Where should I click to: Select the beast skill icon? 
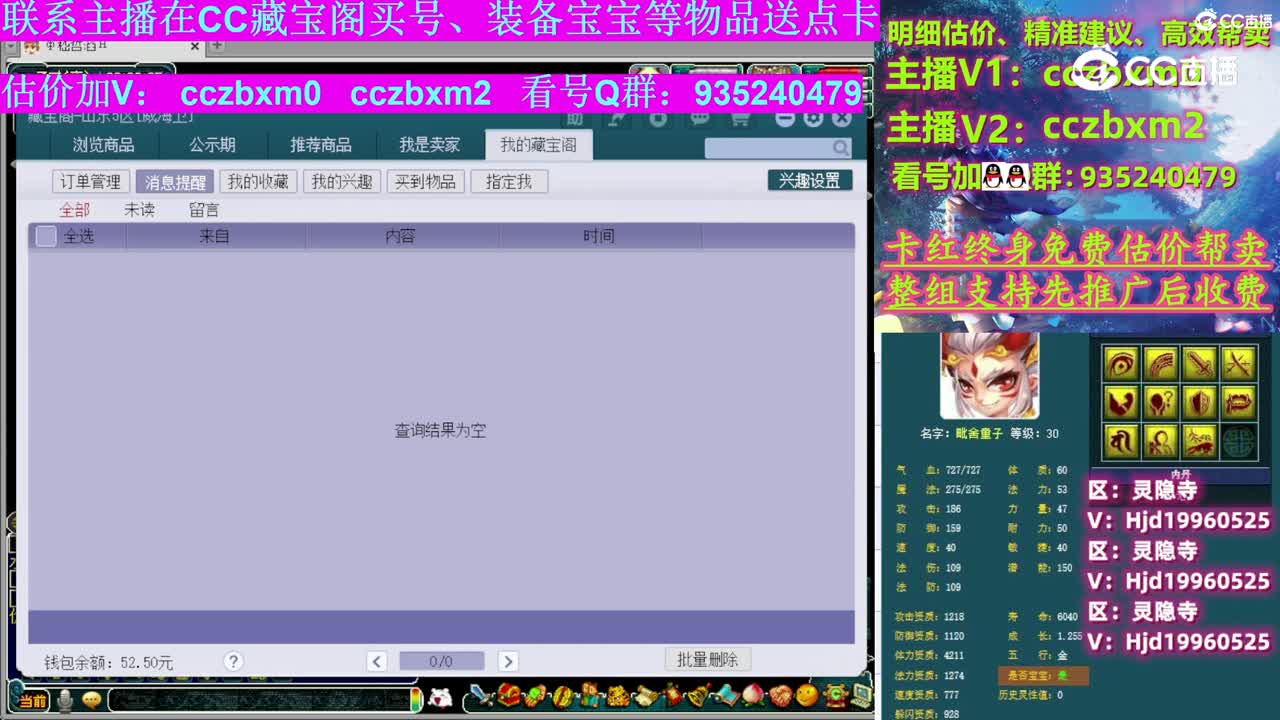tap(1200, 441)
